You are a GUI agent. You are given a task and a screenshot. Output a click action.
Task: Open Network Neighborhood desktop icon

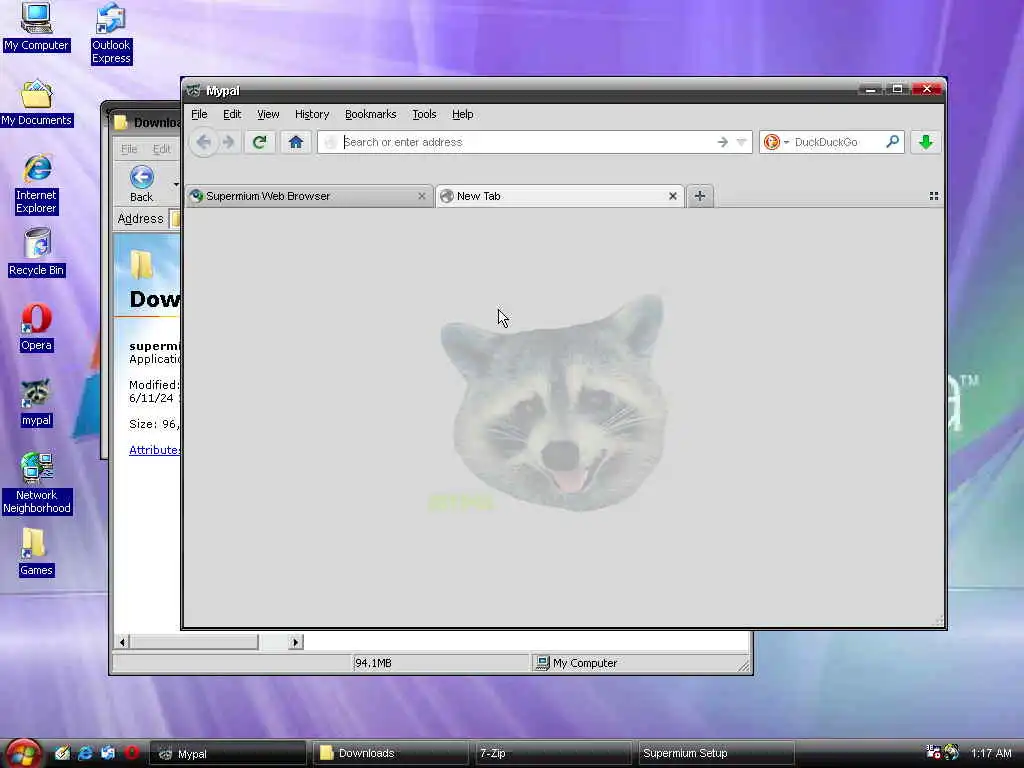(x=37, y=483)
